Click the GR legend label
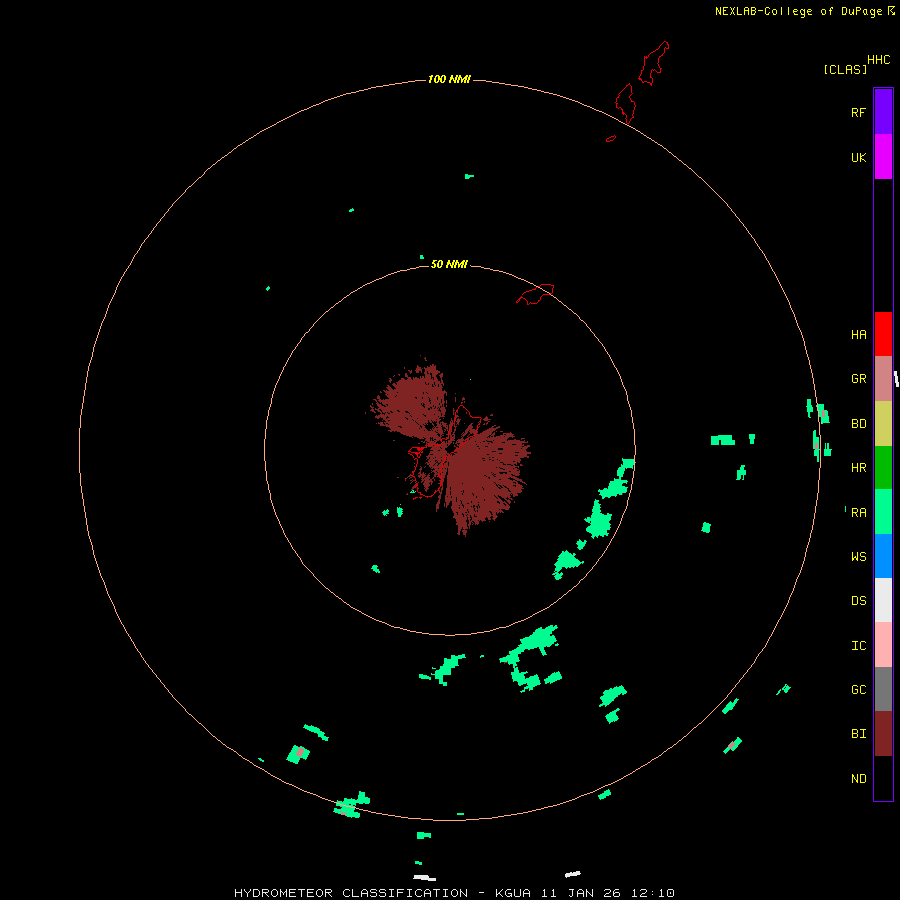 click(x=858, y=379)
